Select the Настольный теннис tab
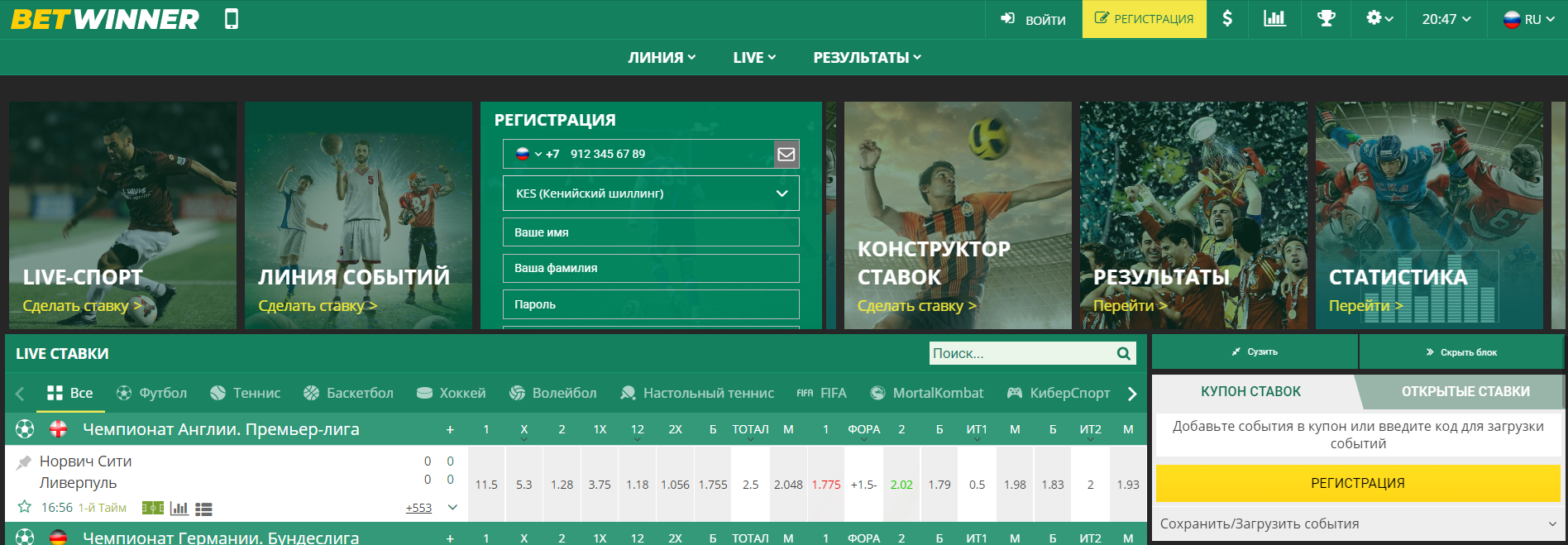Screen dimensions: 1568x545 click(x=697, y=393)
